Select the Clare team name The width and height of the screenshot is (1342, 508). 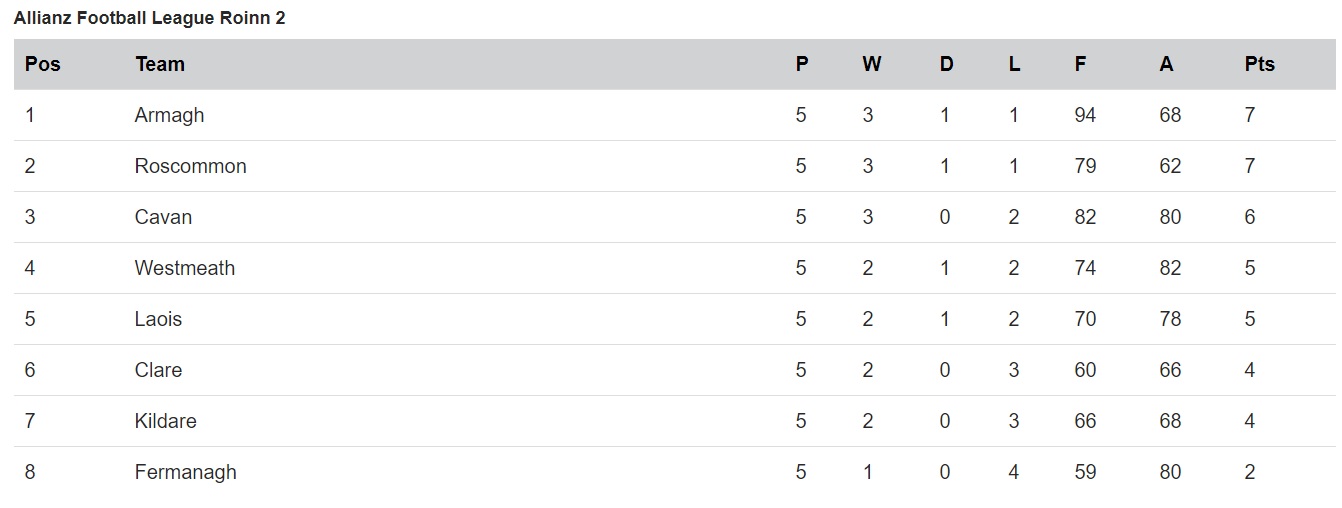coord(158,370)
